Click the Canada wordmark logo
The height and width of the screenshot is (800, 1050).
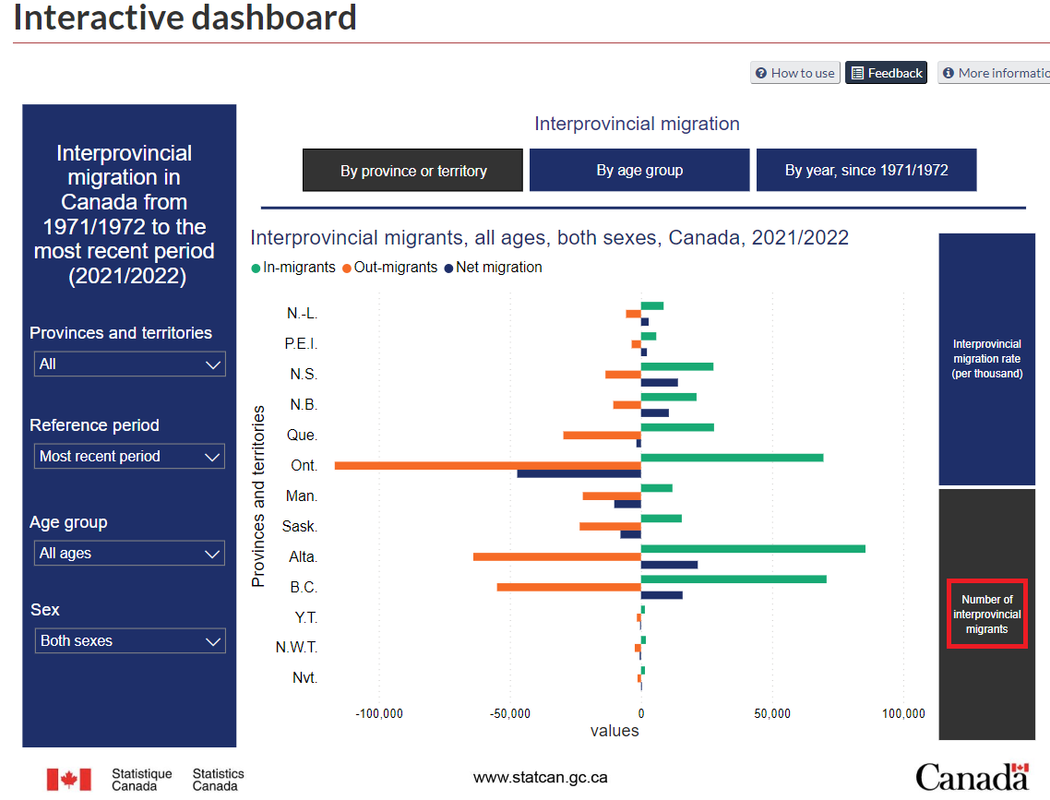coord(971,777)
